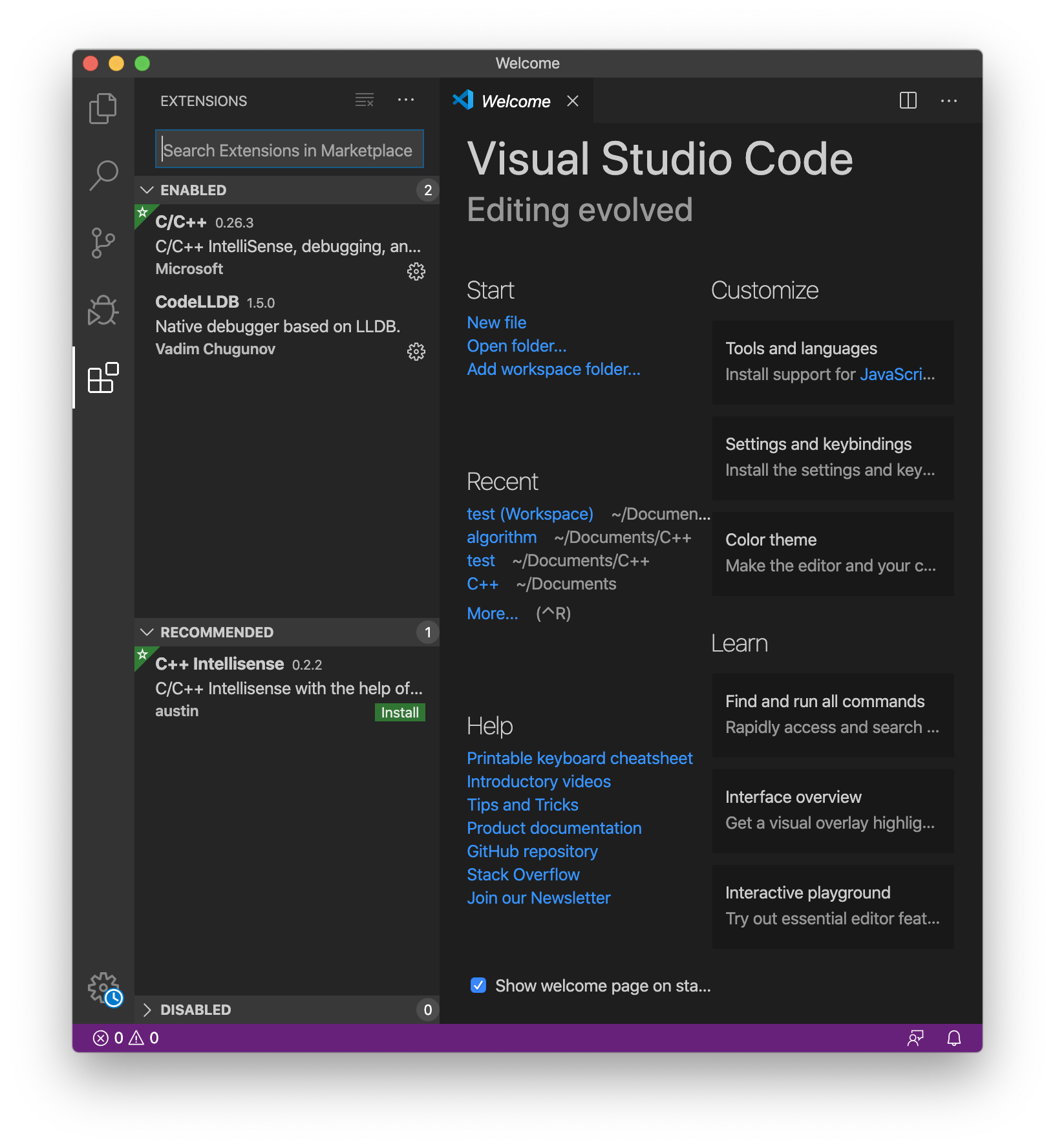This screenshot has width=1055, height=1148.
Task: Open the feedback icon in status bar
Action: click(915, 1038)
